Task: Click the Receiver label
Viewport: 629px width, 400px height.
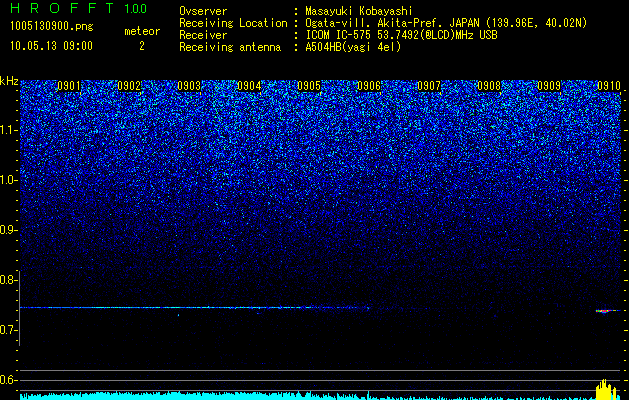Action: tap(203, 35)
